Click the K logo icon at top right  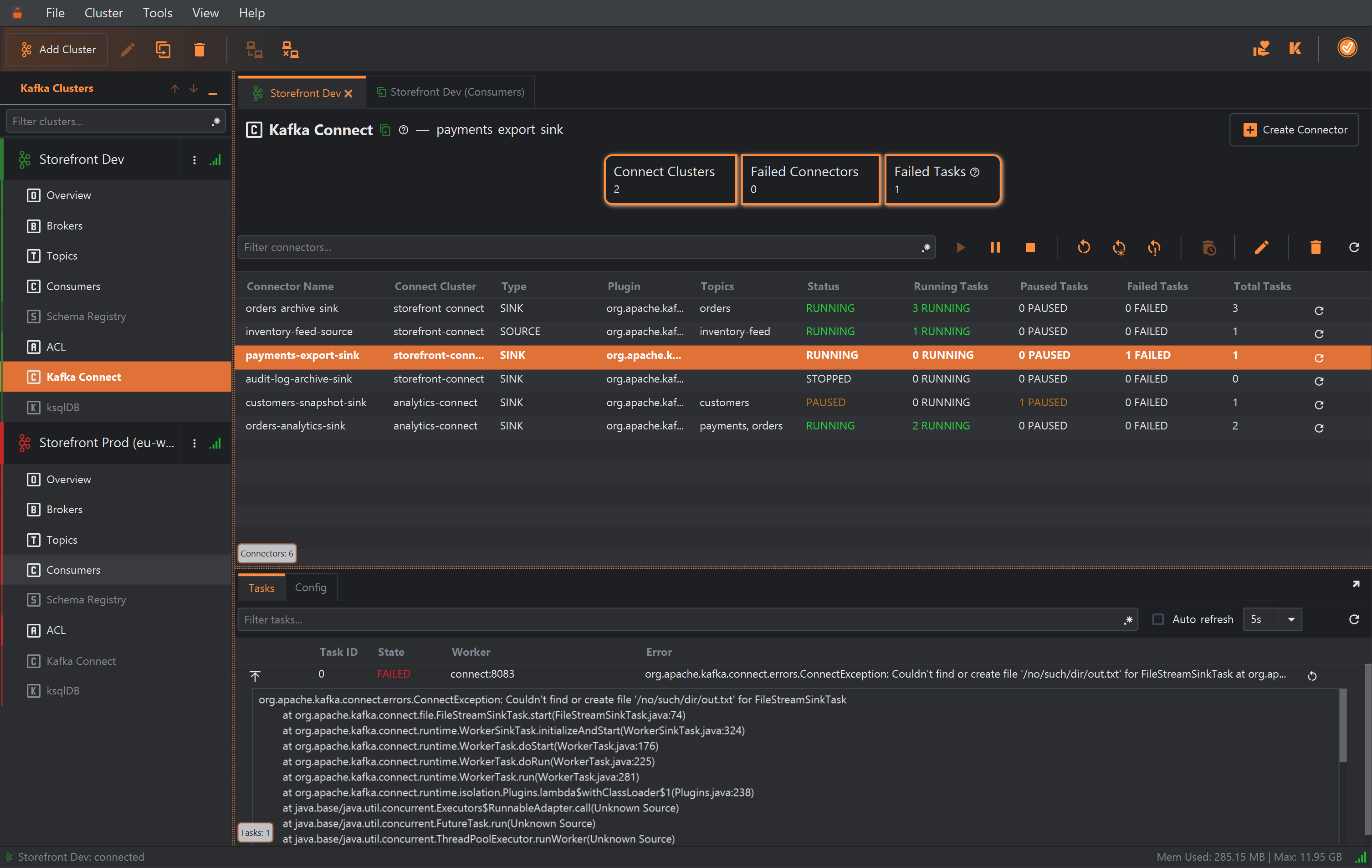[x=1295, y=48]
